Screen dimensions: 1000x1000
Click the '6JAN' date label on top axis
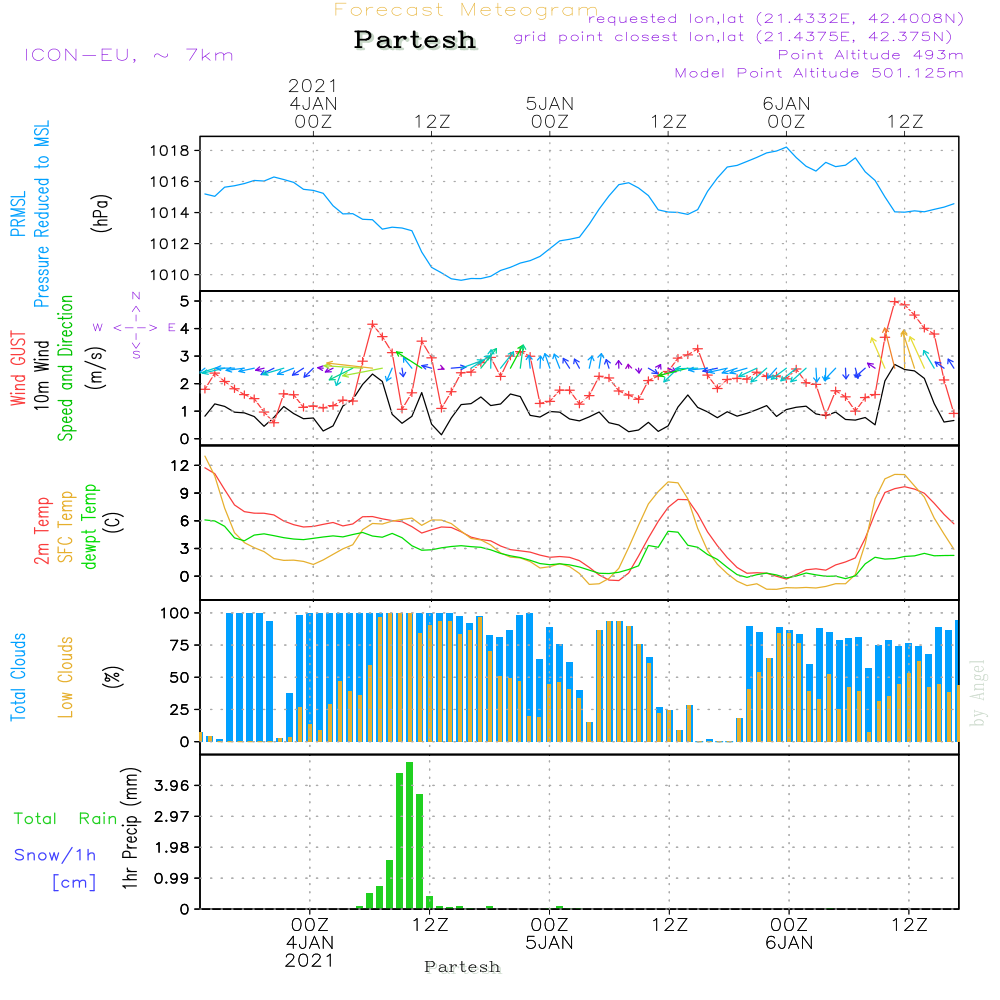tap(786, 103)
